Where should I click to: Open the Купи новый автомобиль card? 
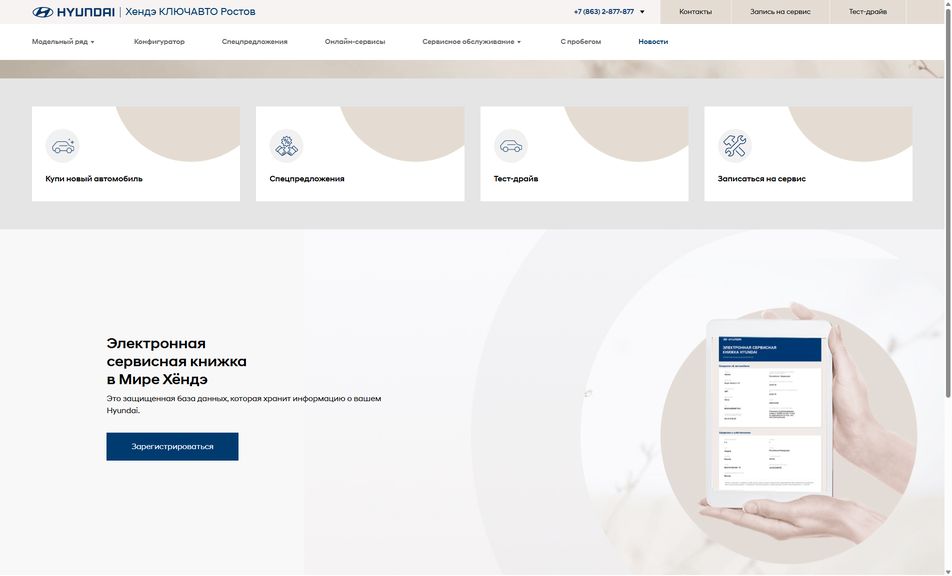click(136, 154)
